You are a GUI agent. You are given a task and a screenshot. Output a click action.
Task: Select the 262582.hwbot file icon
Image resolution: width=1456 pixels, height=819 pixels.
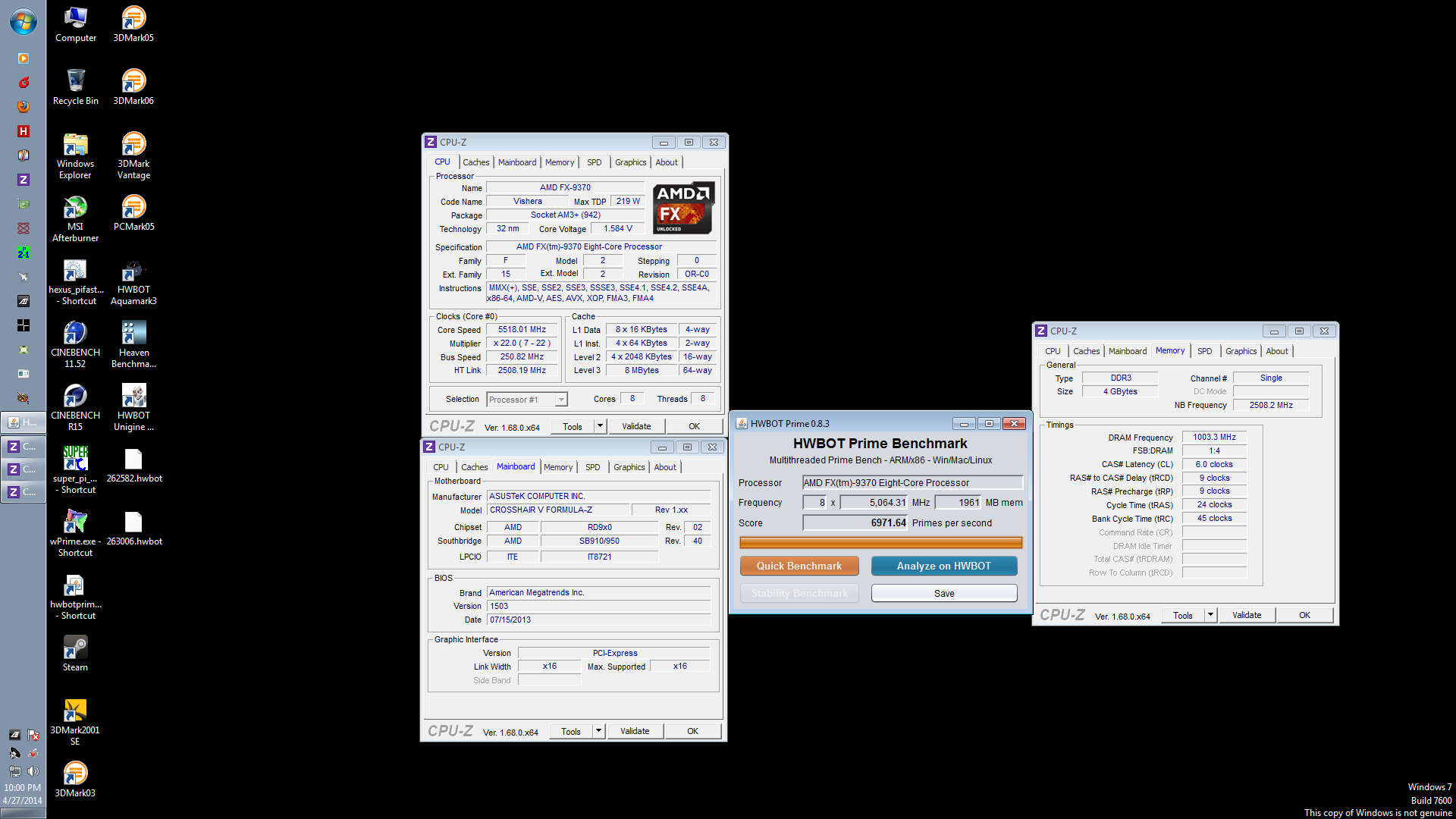[x=133, y=464]
